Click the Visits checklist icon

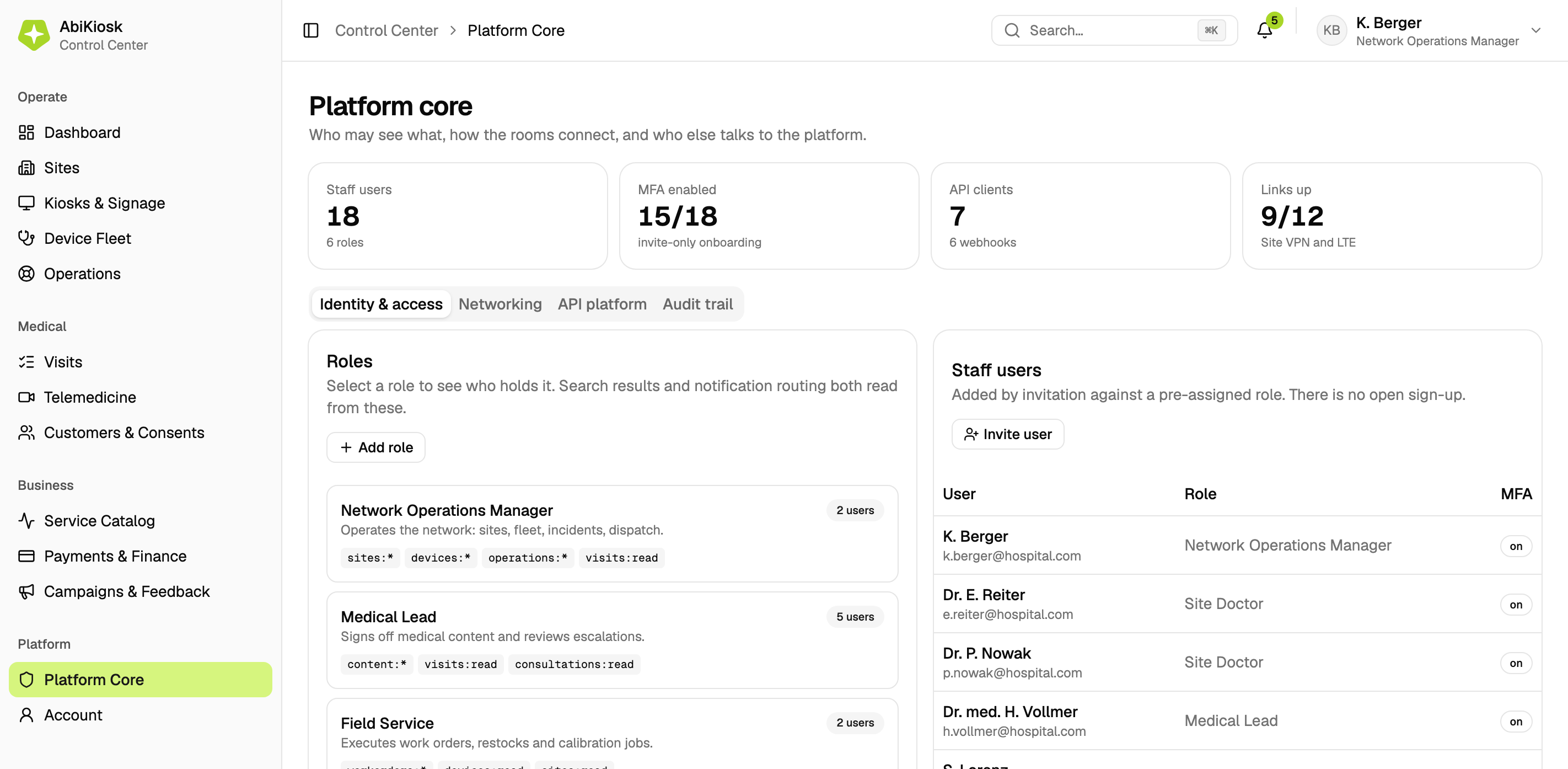pos(26,362)
